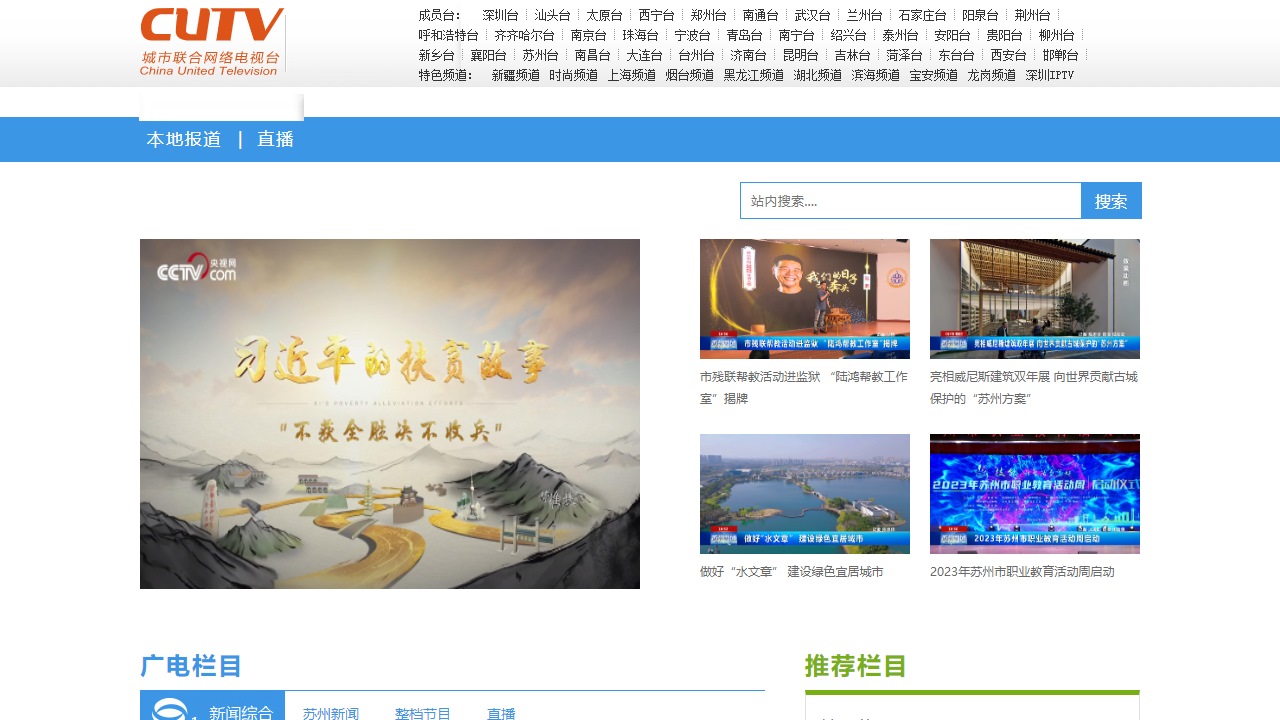Visit the 呼和浩特台 link
This screenshot has height=720, width=1280.
tap(449, 35)
